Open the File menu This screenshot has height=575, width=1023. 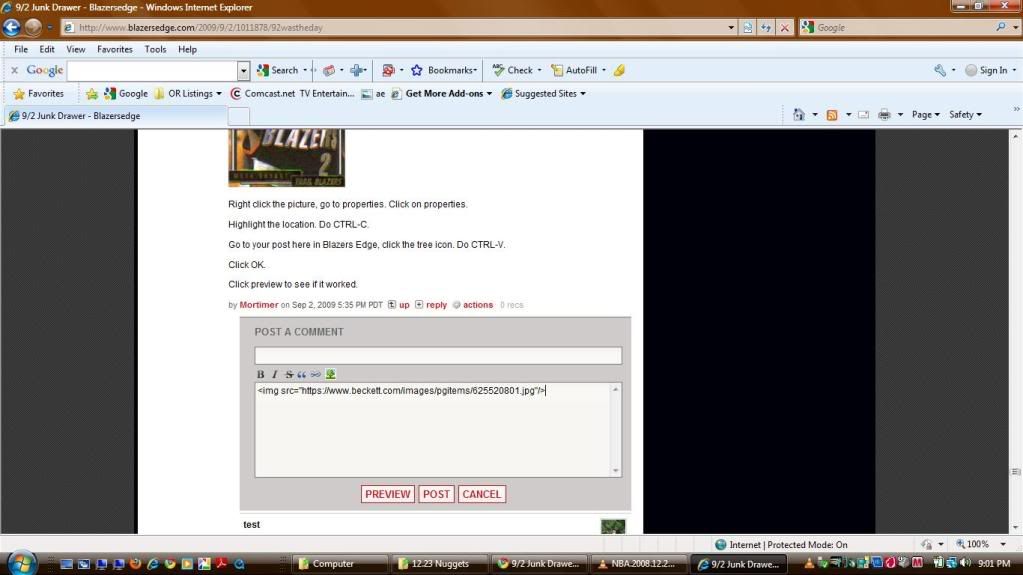tap(21, 50)
